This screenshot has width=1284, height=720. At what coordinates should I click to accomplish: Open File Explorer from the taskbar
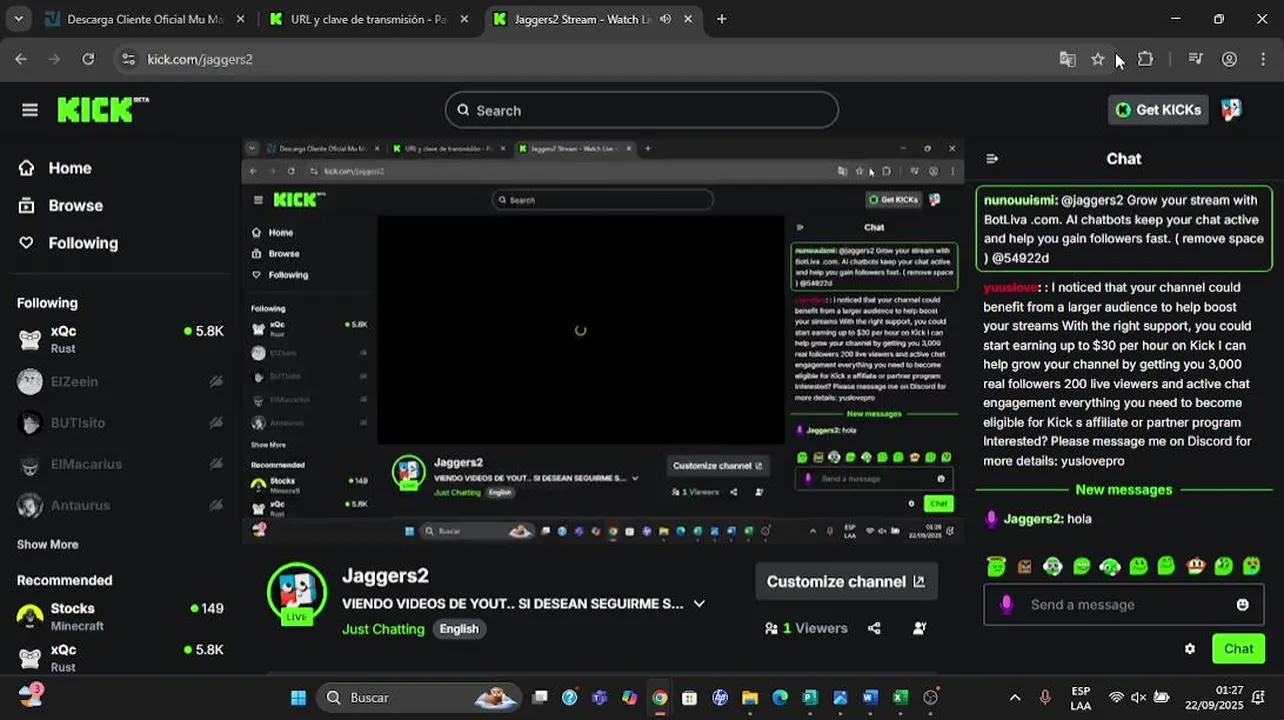[750, 697]
